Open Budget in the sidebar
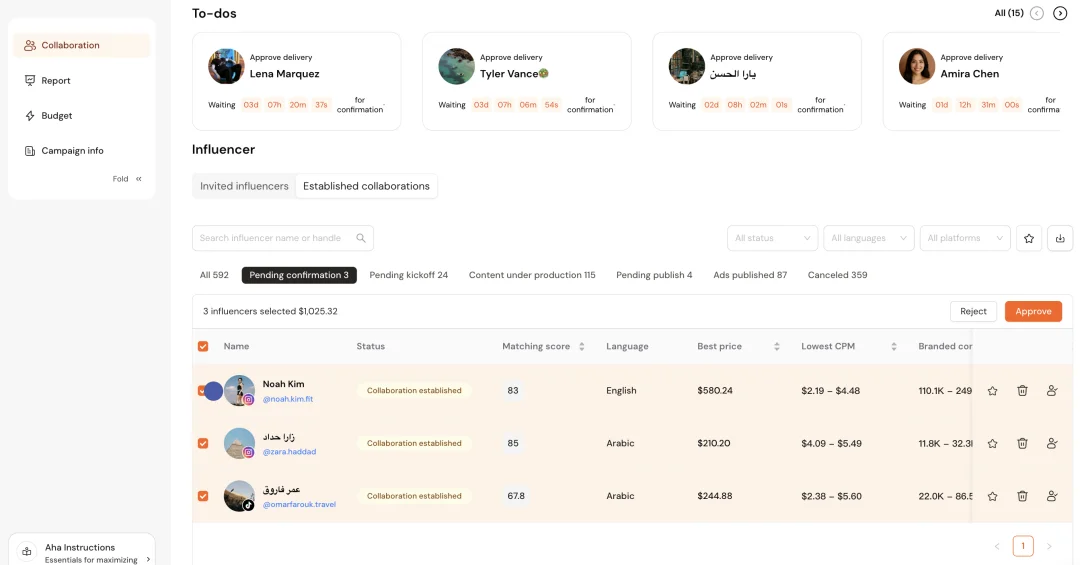This screenshot has height=565, width=1080. [x=57, y=116]
